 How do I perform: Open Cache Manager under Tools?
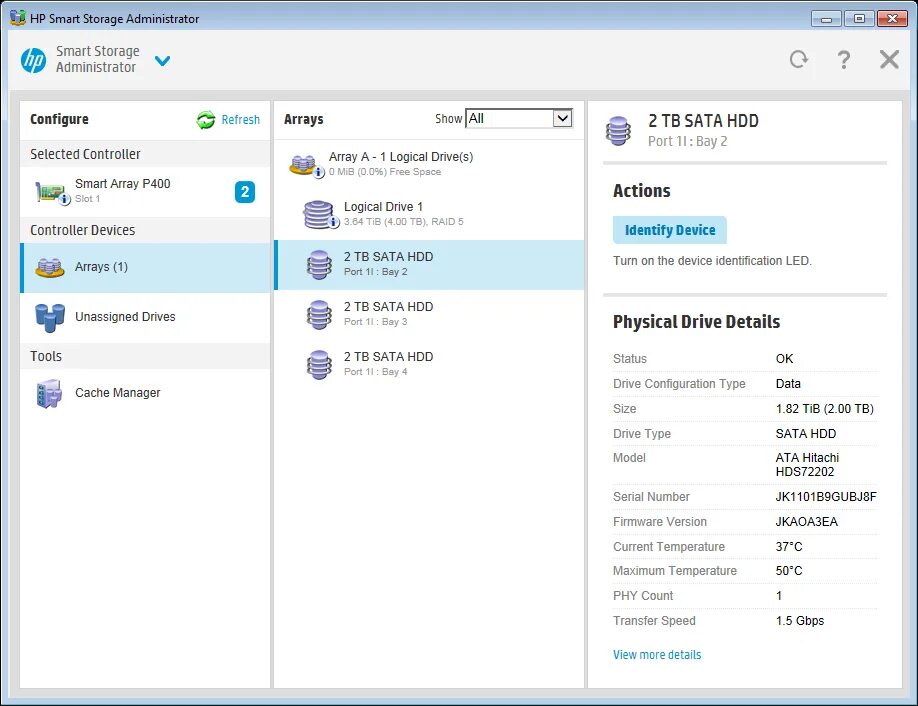145,393
